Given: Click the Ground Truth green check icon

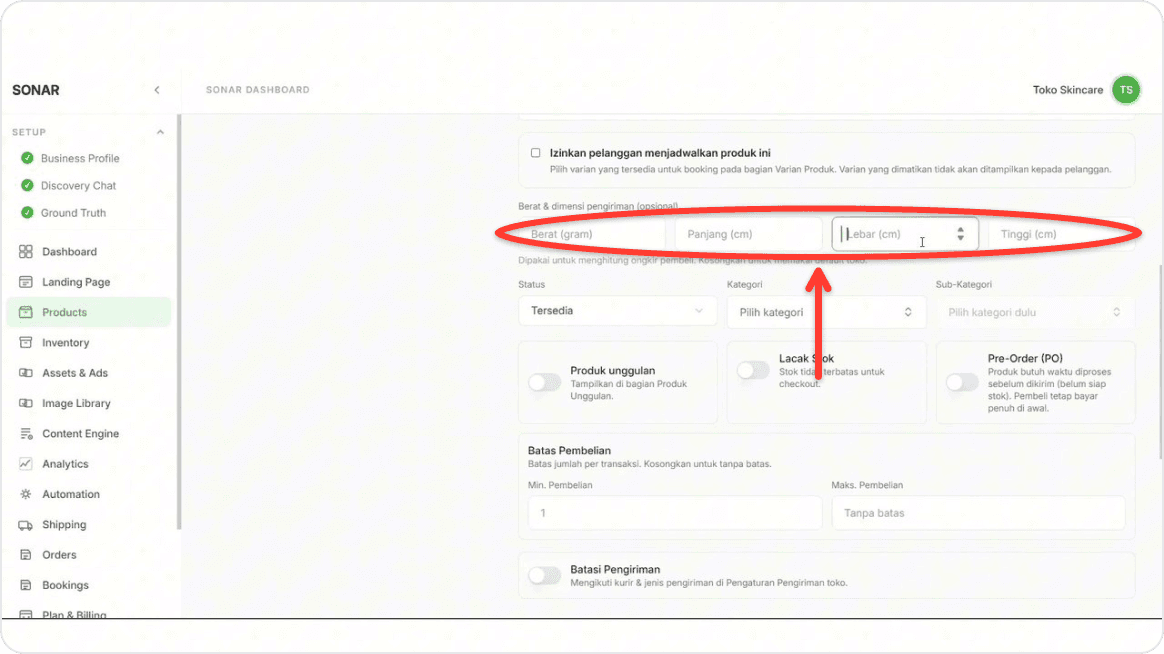Looking at the screenshot, I should (27, 213).
